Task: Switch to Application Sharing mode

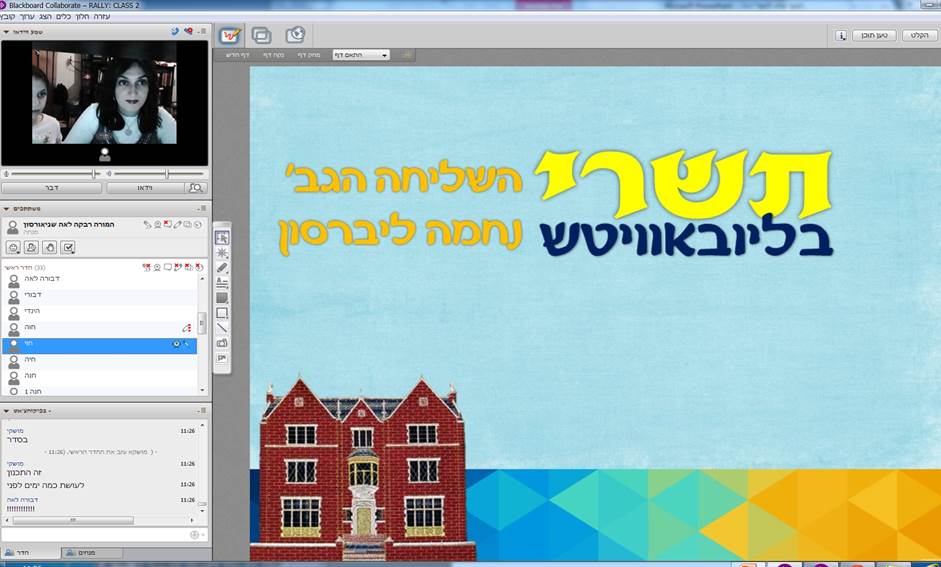Action: tap(262, 36)
